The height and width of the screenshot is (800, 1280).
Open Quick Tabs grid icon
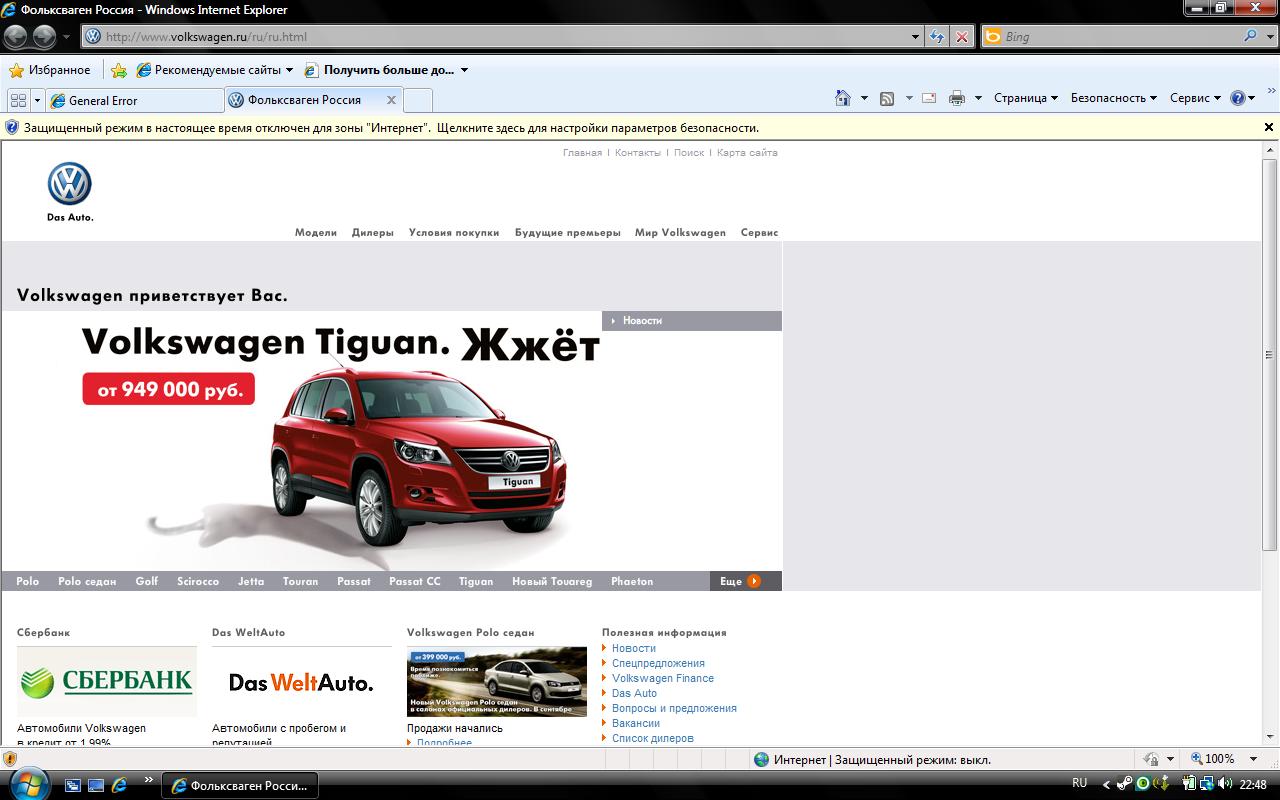[x=18, y=100]
